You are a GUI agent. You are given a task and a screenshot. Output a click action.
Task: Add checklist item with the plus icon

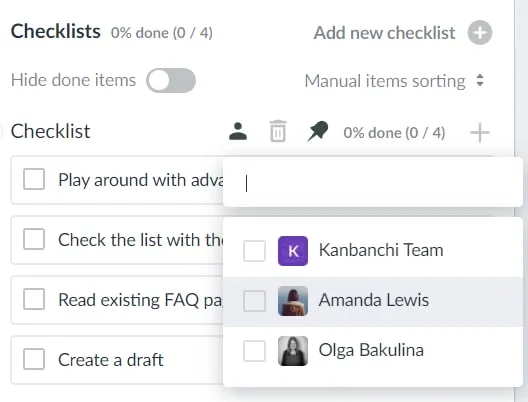(480, 133)
